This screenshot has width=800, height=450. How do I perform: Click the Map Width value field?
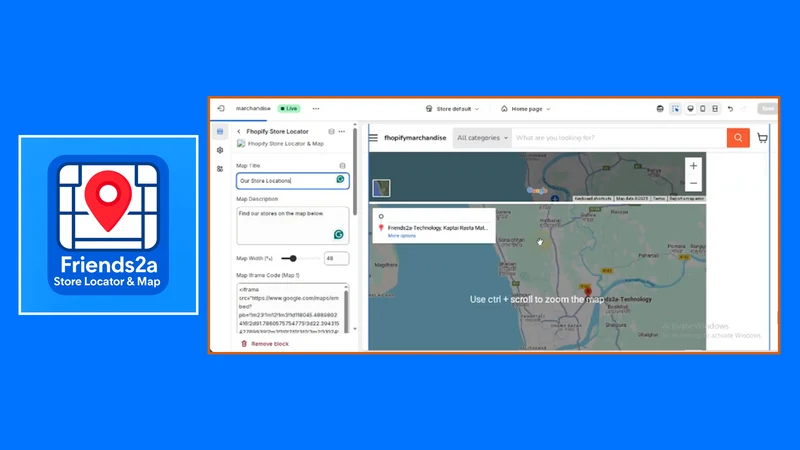pos(336,258)
